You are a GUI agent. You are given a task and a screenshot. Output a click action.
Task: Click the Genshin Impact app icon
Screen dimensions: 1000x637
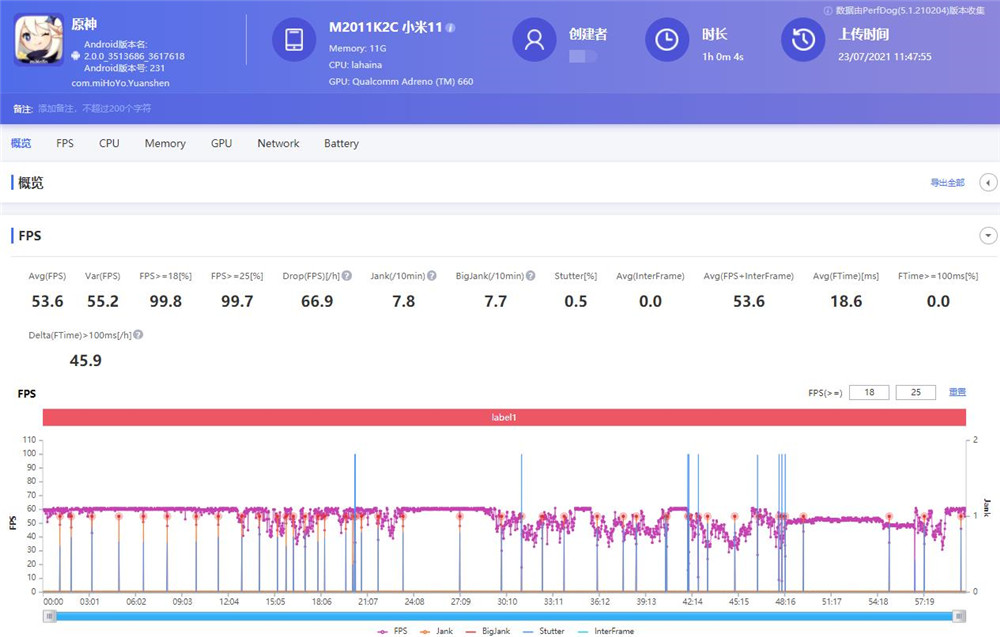pyautogui.click(x=38, y=40)
